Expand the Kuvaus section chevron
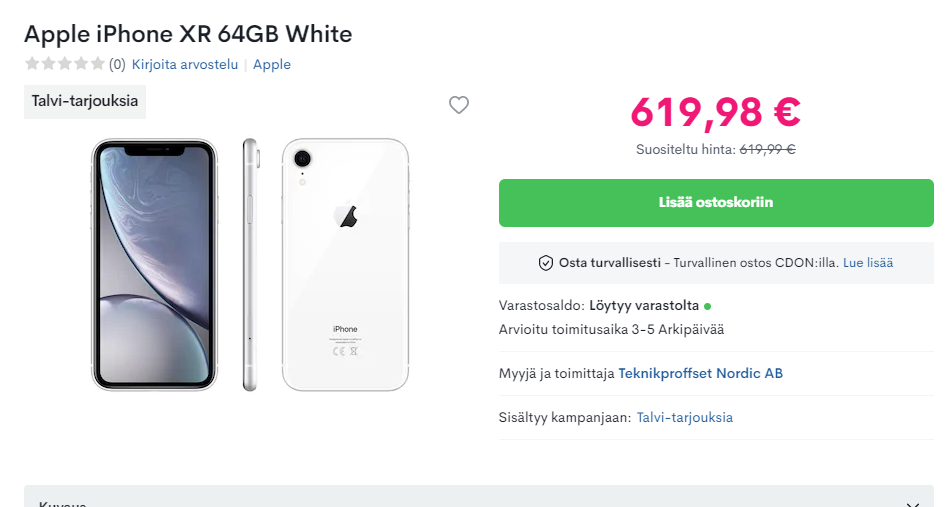Viewport: 951px width, 507px height. [x=911, y=503]
